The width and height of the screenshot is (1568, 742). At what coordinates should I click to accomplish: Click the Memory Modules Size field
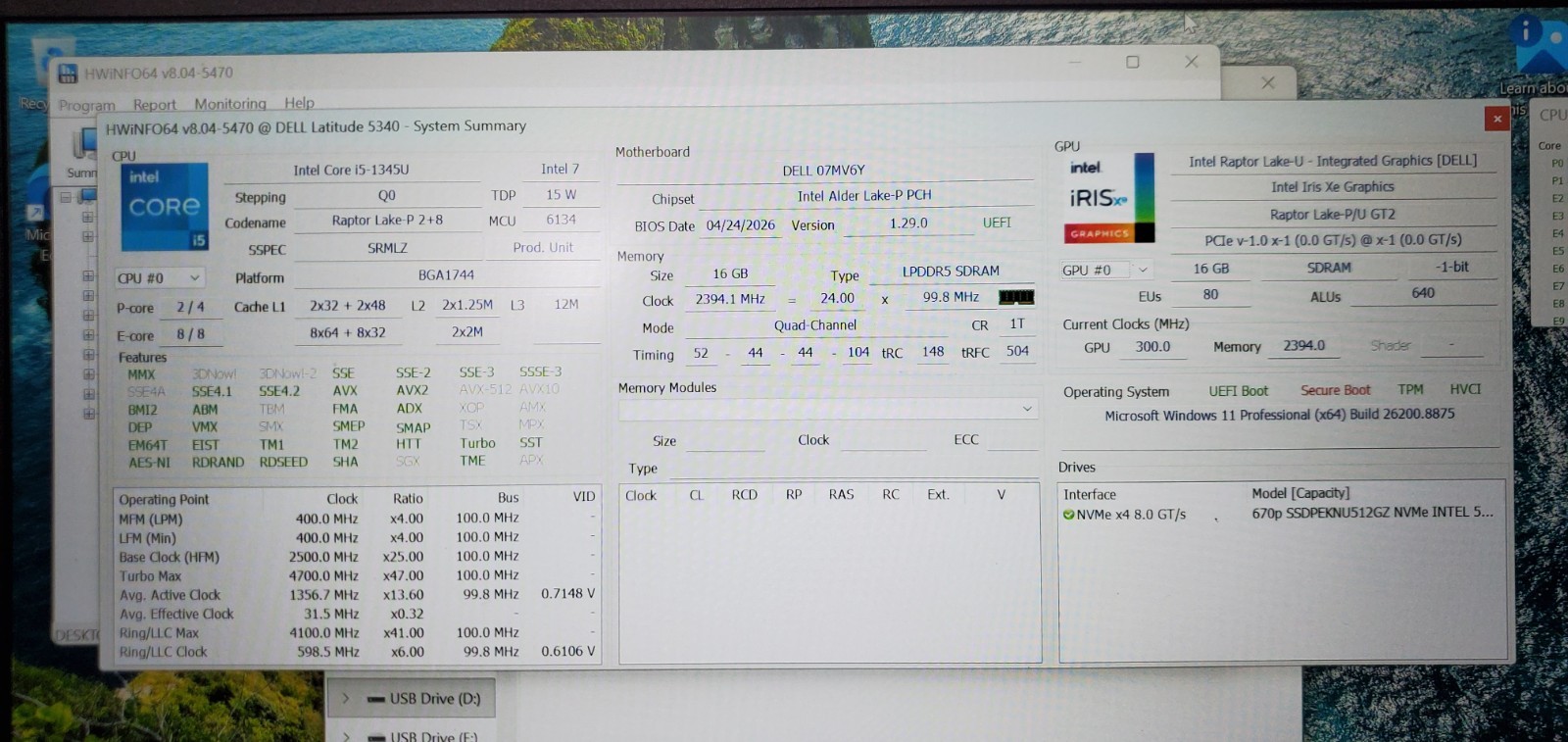click(x=726, y=440)
